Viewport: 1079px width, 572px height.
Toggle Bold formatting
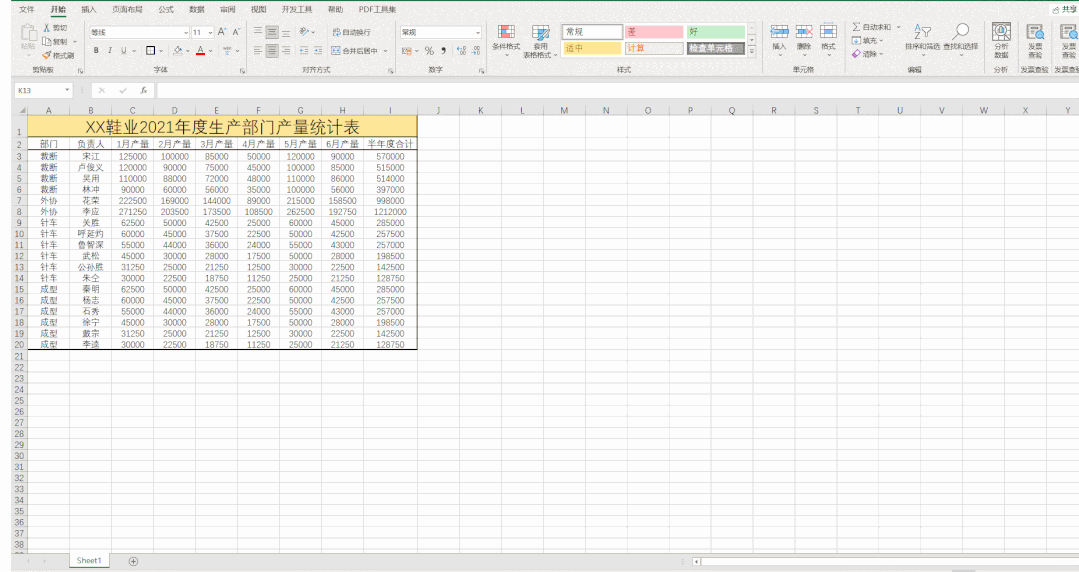coord(96,50)
